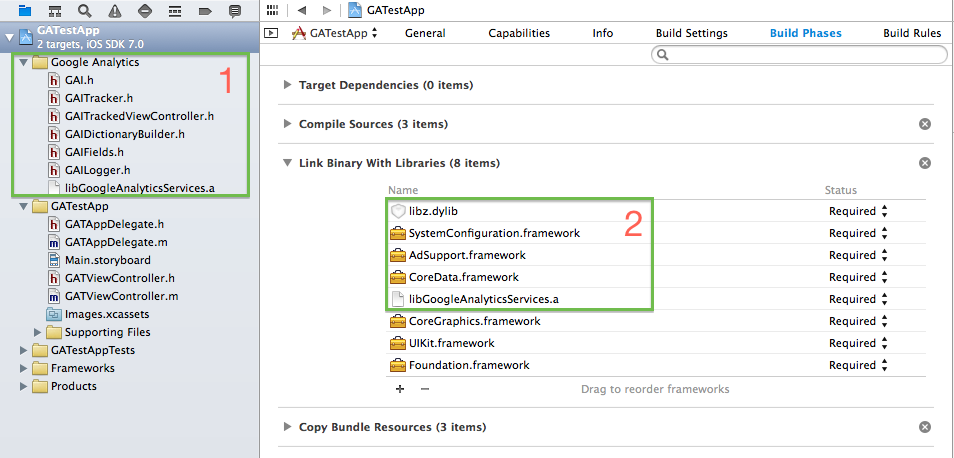Change SystemConfiguration.framework status popup
The width and height of the screenshot is (954, 458).
click(858, 233)
